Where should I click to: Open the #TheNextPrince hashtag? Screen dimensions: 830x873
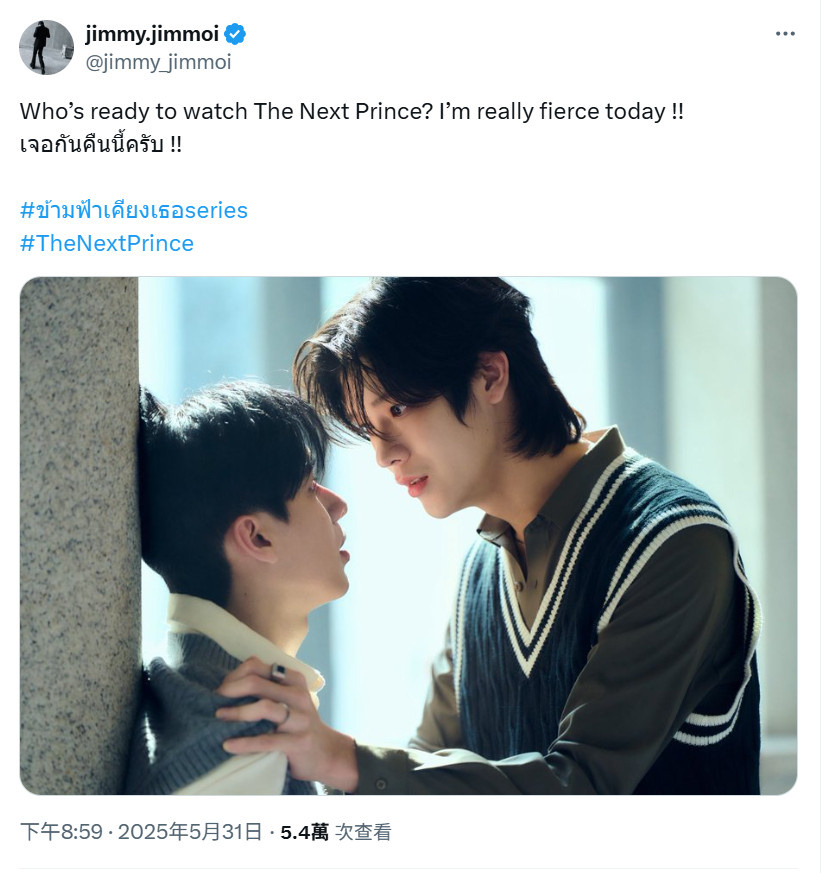click(107, 243)
